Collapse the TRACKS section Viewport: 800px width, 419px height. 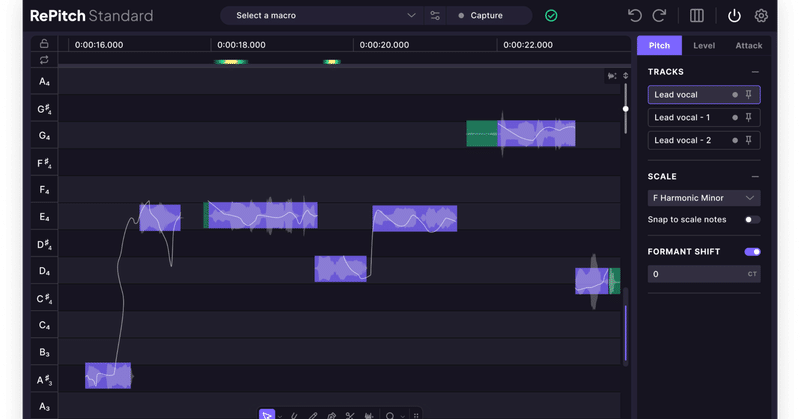(x=755, y=72)
